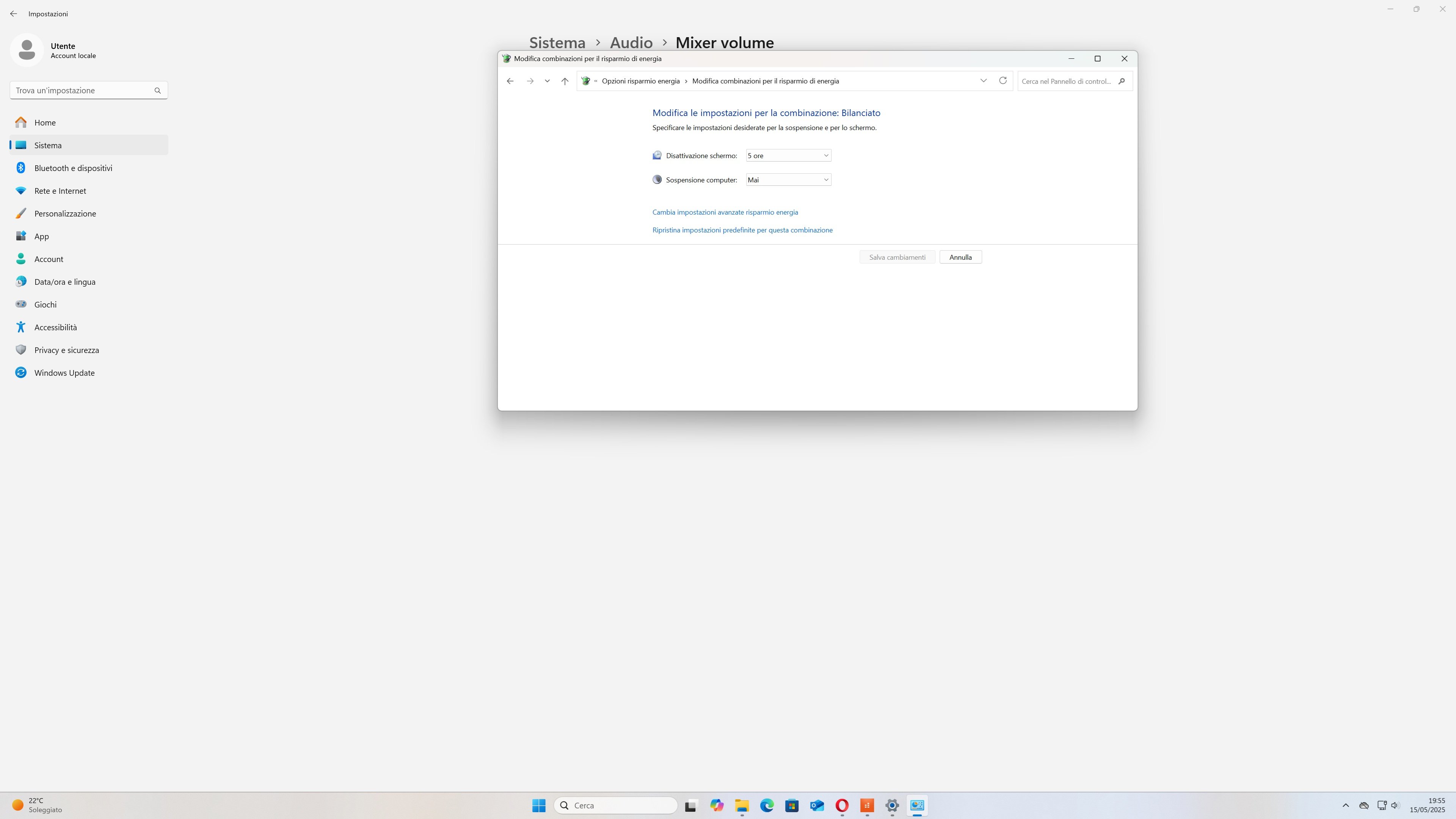Show hidden tray icons chevron
Screen dimensions: 1456x819
pos(1346,805)
